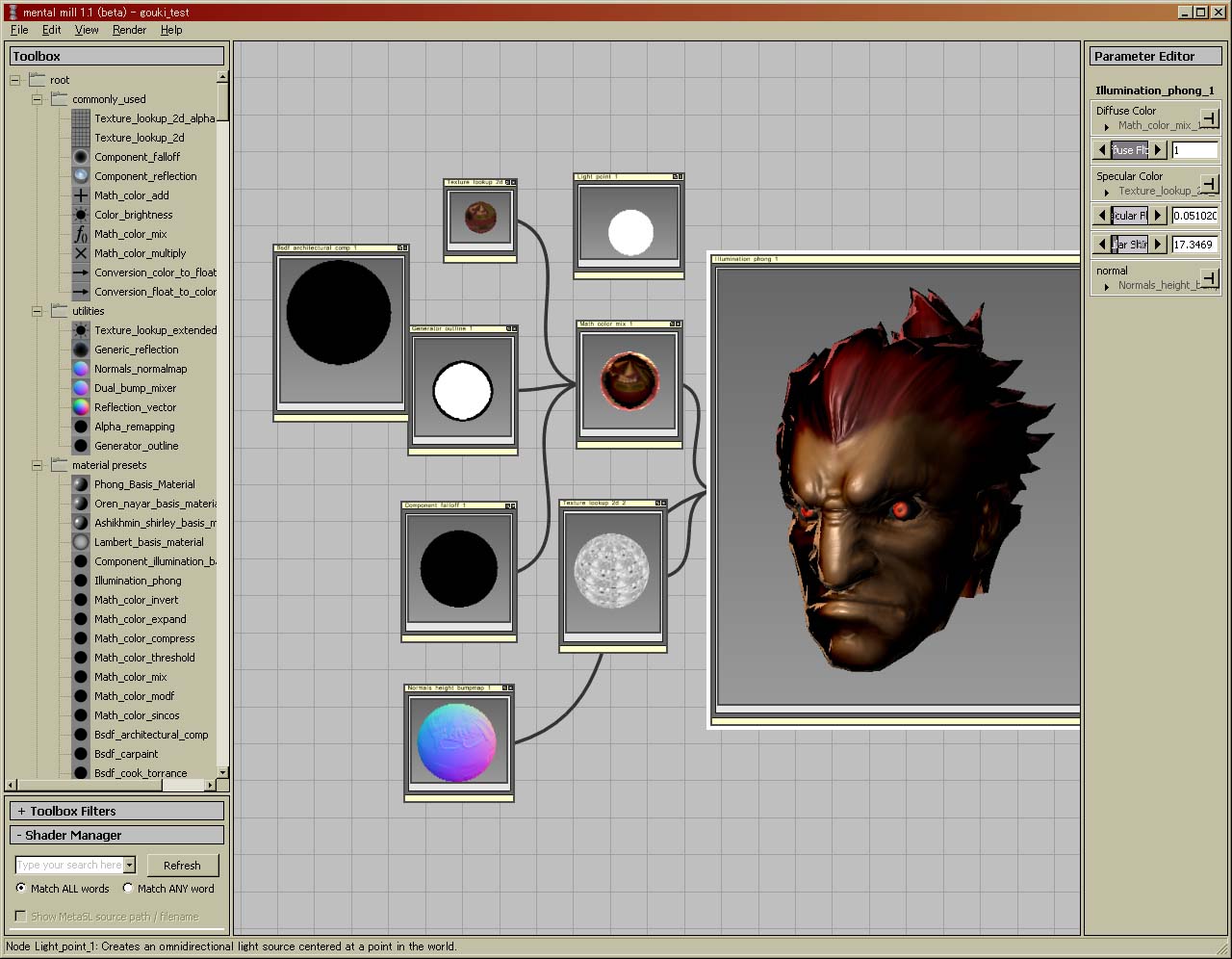The width and height of the screenshot is (1232, 959).
Task: Choose the Texture_lookup_extended icon
Action: 81,330
